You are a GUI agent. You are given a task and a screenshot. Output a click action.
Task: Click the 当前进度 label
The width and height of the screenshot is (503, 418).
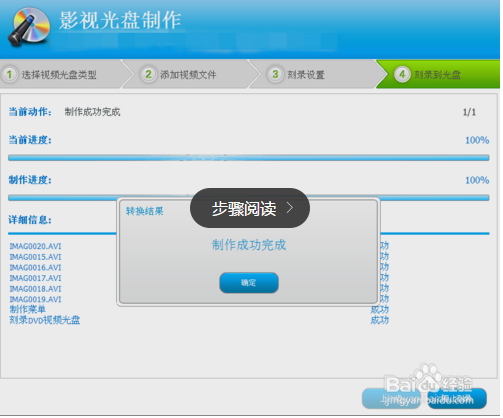(30, 141)
